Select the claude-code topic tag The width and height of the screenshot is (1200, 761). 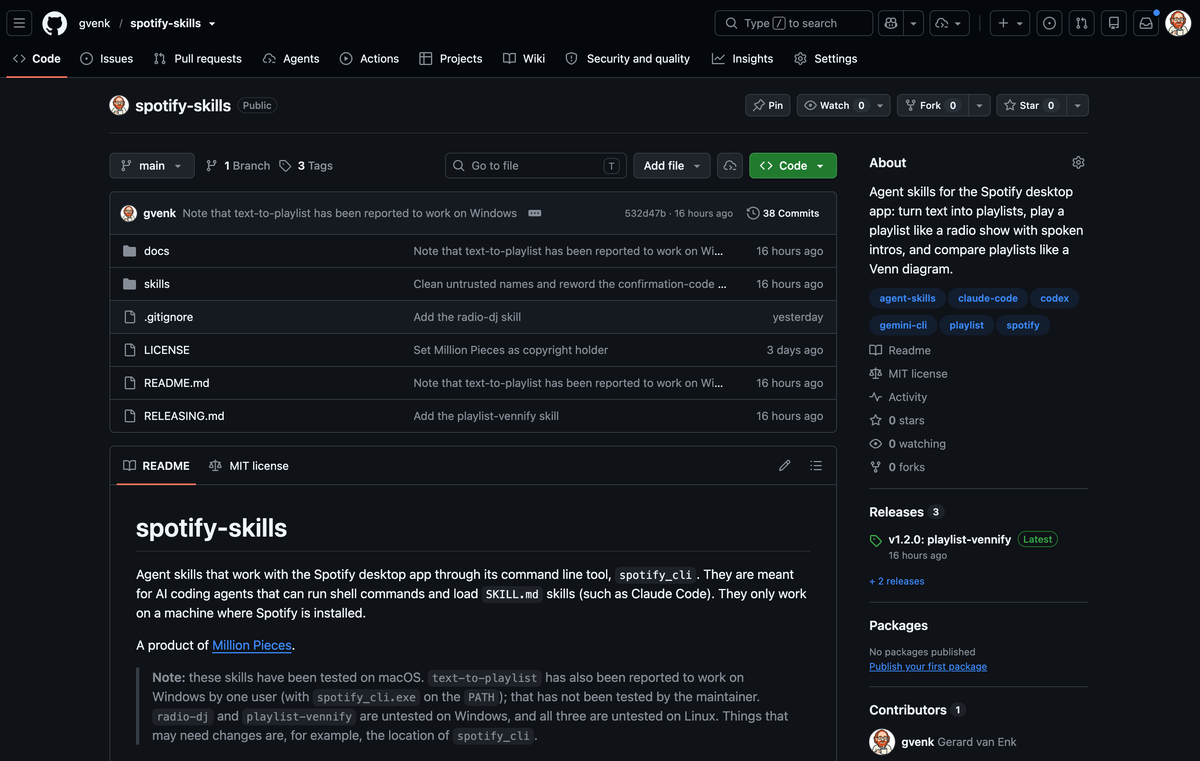pos(988,298)
